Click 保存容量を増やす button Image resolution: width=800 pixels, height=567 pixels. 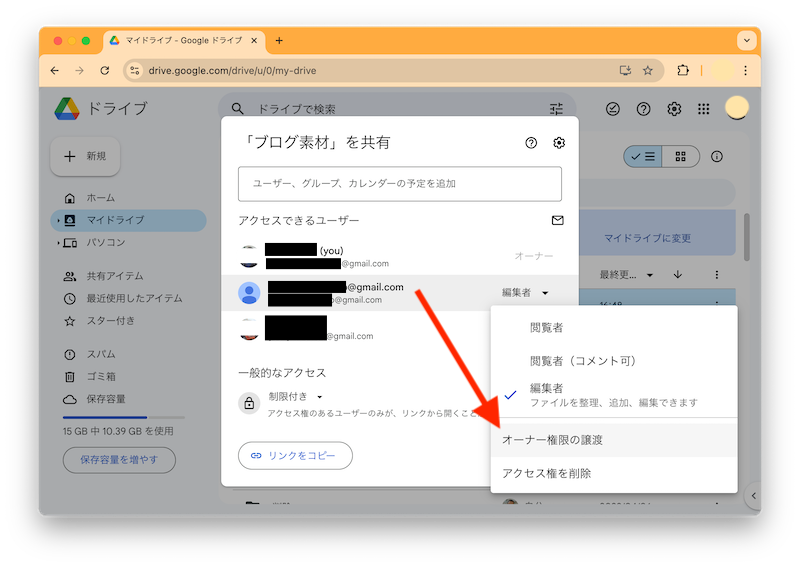119,460
